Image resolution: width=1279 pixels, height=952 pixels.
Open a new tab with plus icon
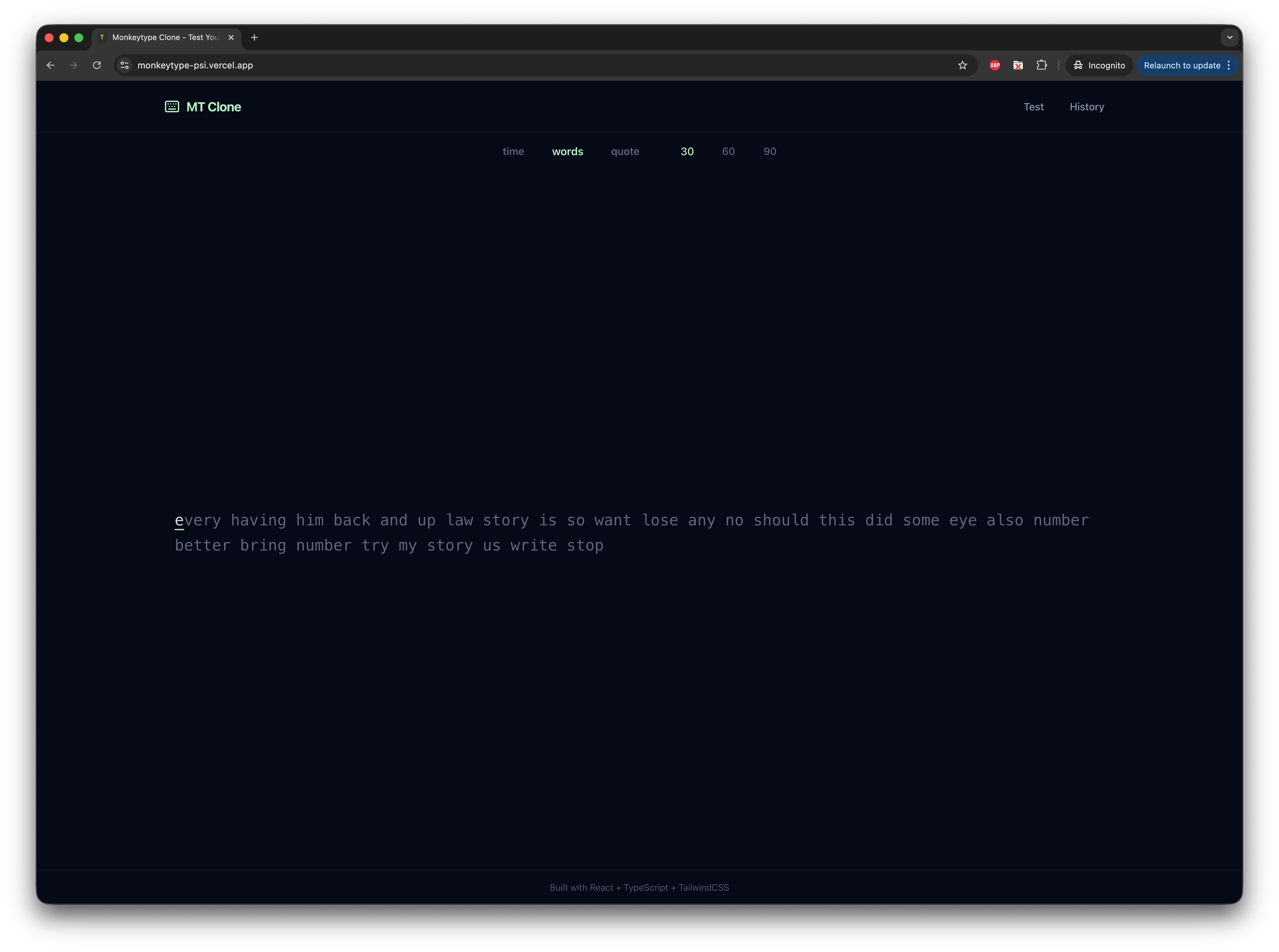click(x=254, y=37)
